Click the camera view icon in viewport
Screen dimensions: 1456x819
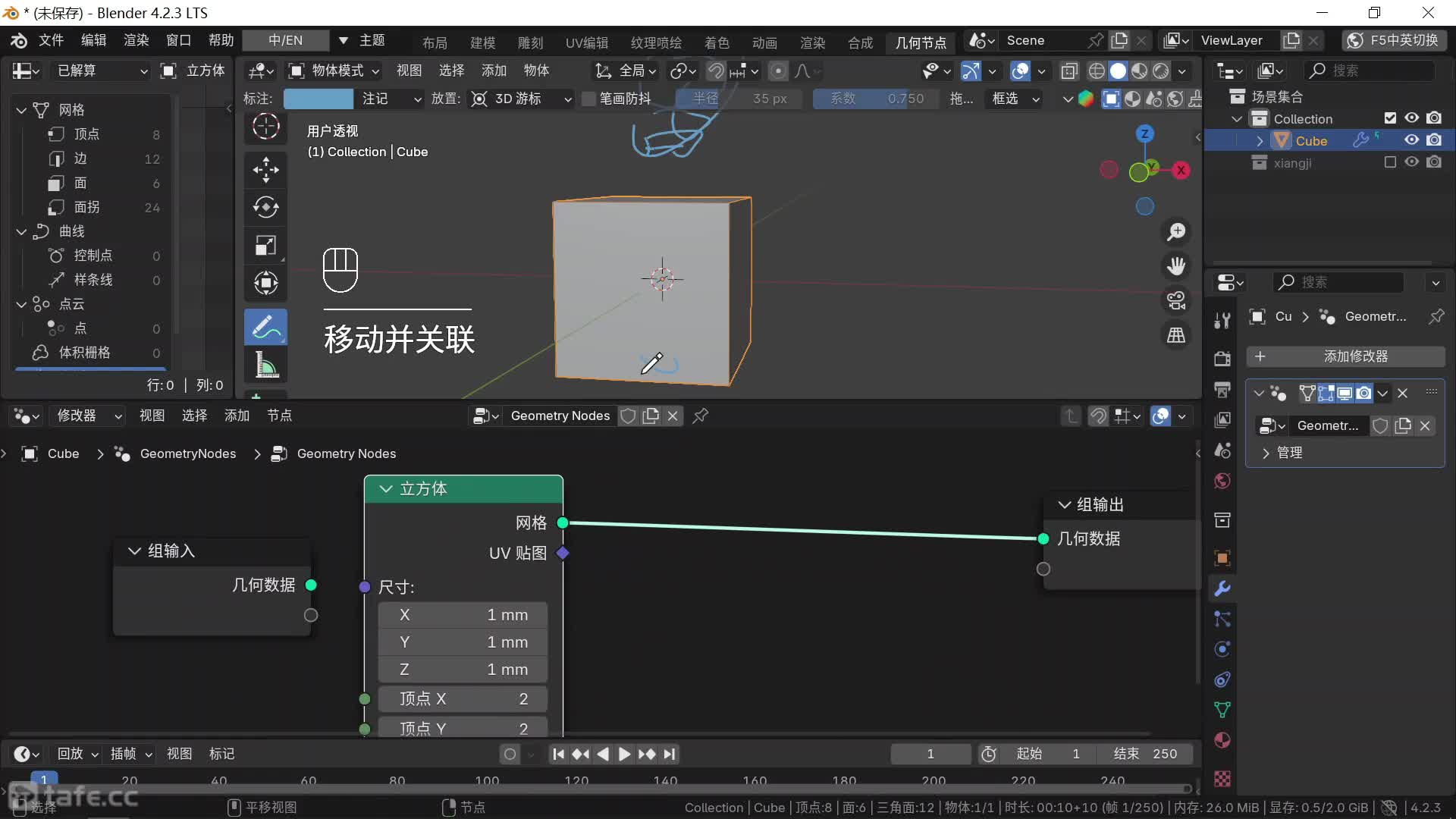click(1176, 301)
